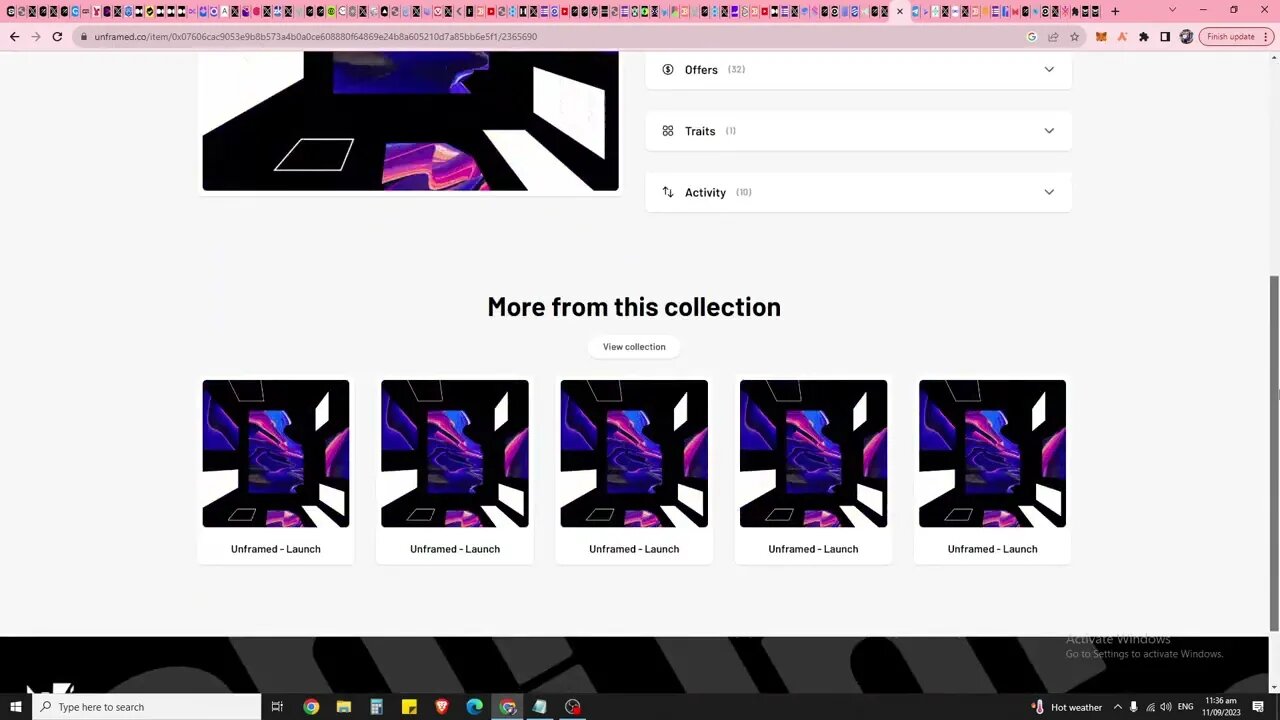Screen dimensions: 1280x720
Task: Open Calculator from taskbar
Action: click(x=376, y=707)
